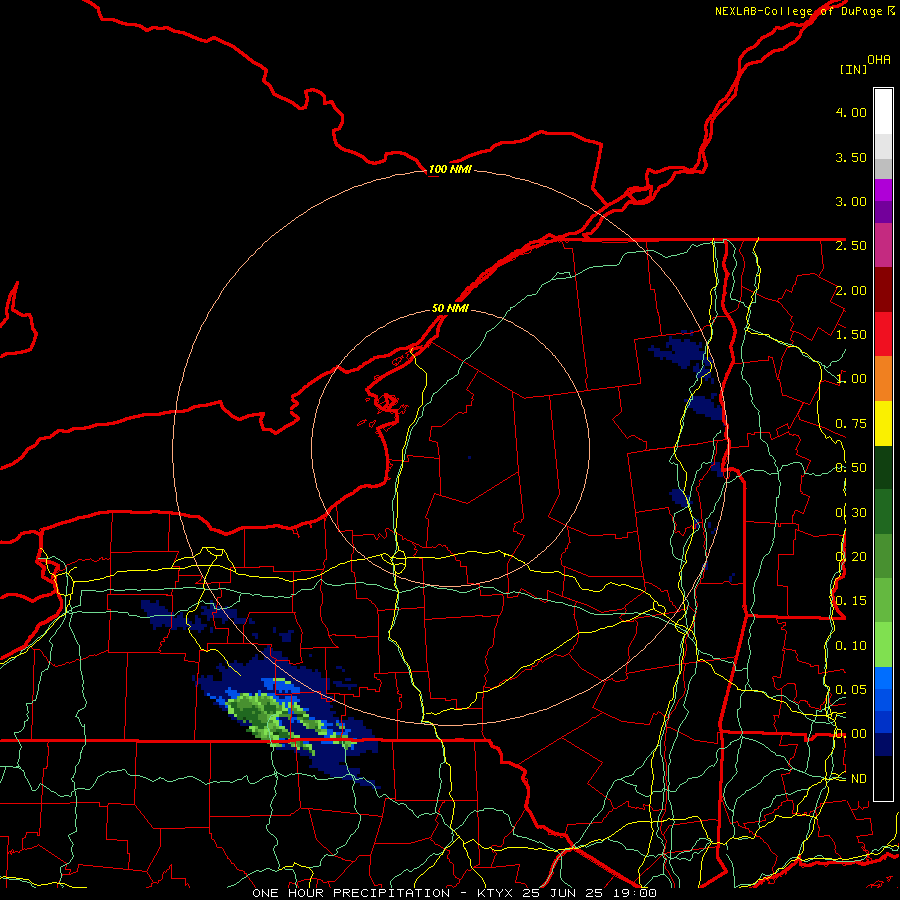This screenshot has width=900, height=900.
Task: Click the 0.05 legend value
Action: (851, 689)
